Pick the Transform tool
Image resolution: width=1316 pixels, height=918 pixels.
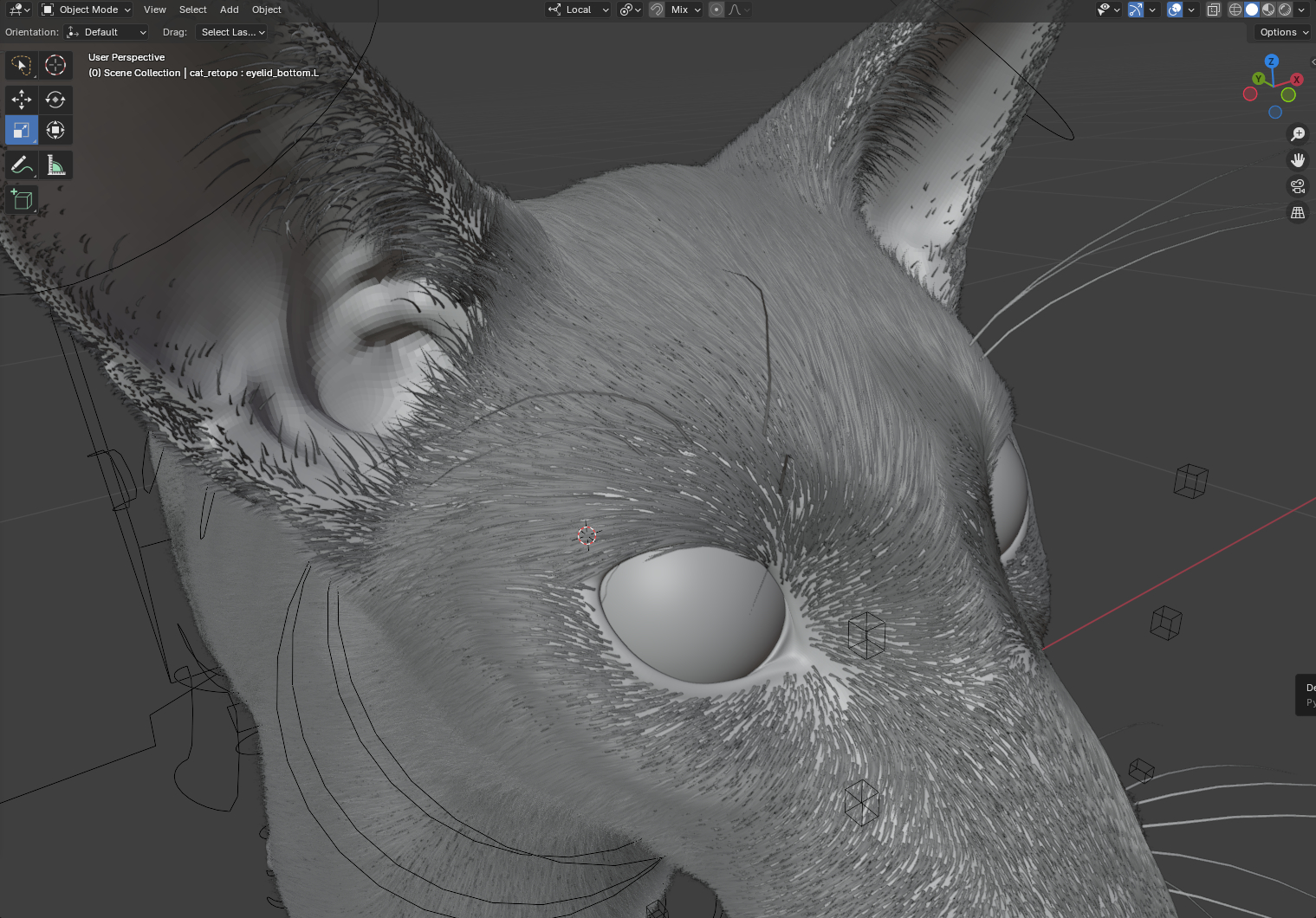tap(55, 130)
